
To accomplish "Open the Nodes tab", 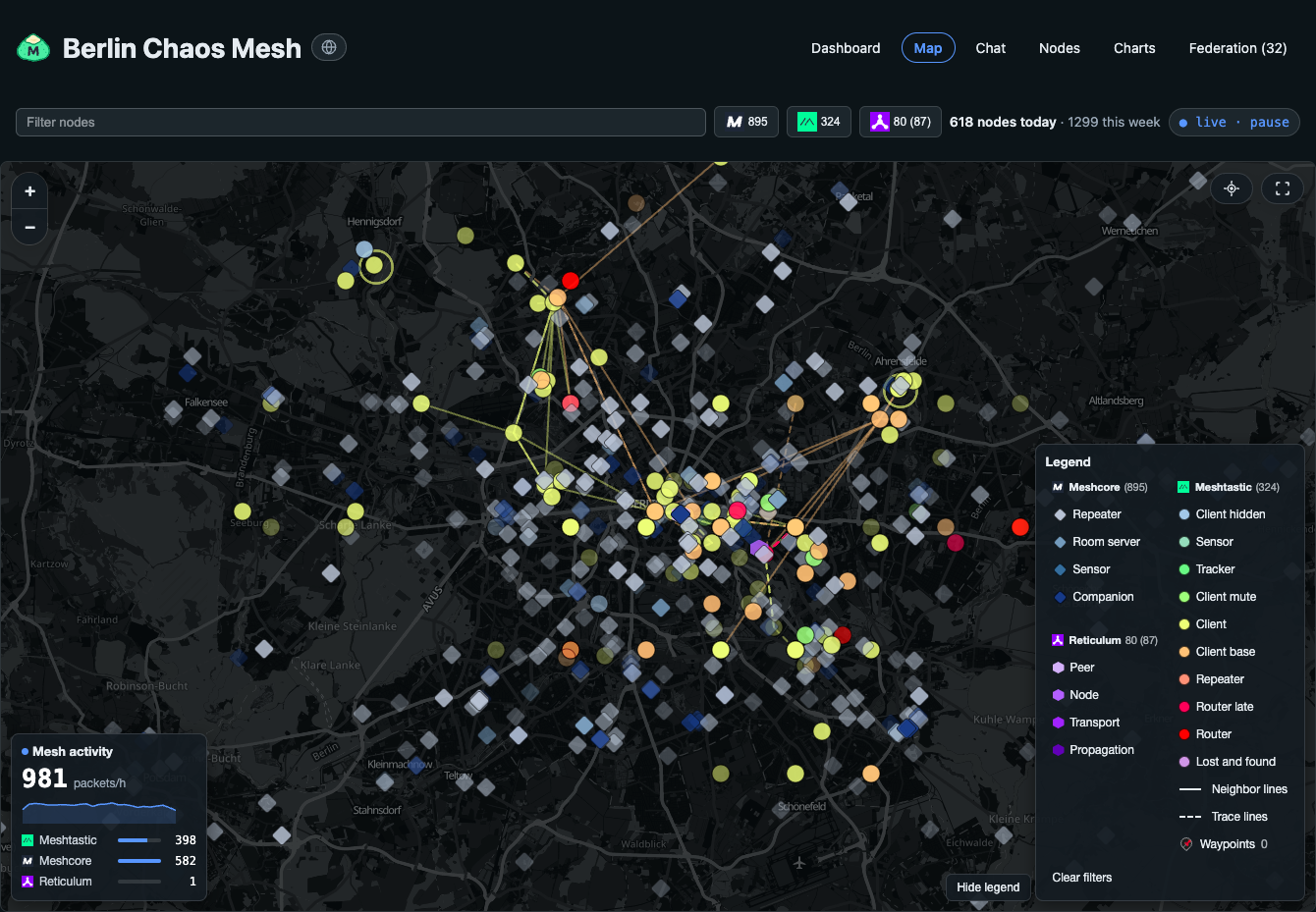I will click(x=1060, y=48).
